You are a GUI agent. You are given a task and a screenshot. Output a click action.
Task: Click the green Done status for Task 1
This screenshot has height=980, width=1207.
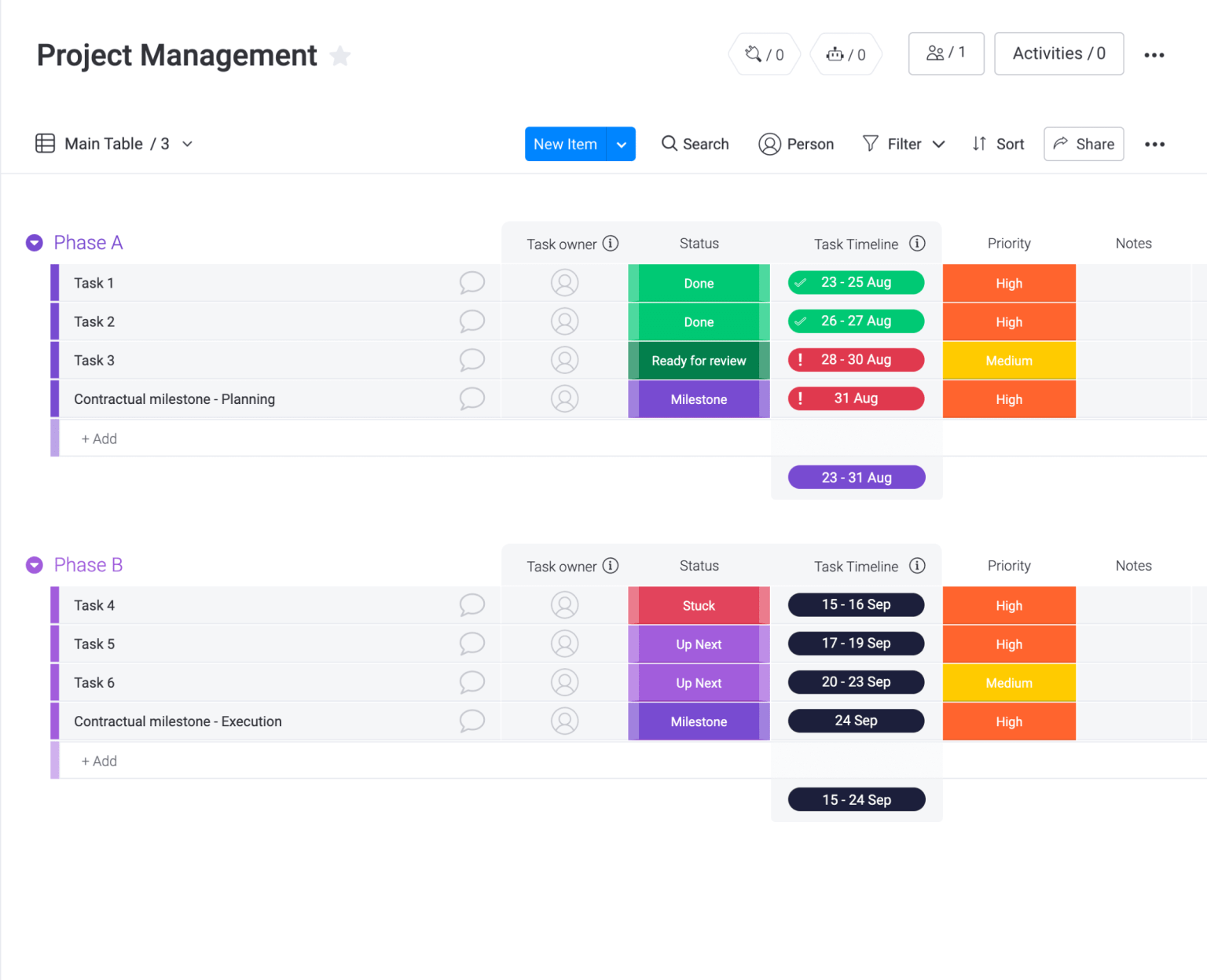[x=698, y=282]
